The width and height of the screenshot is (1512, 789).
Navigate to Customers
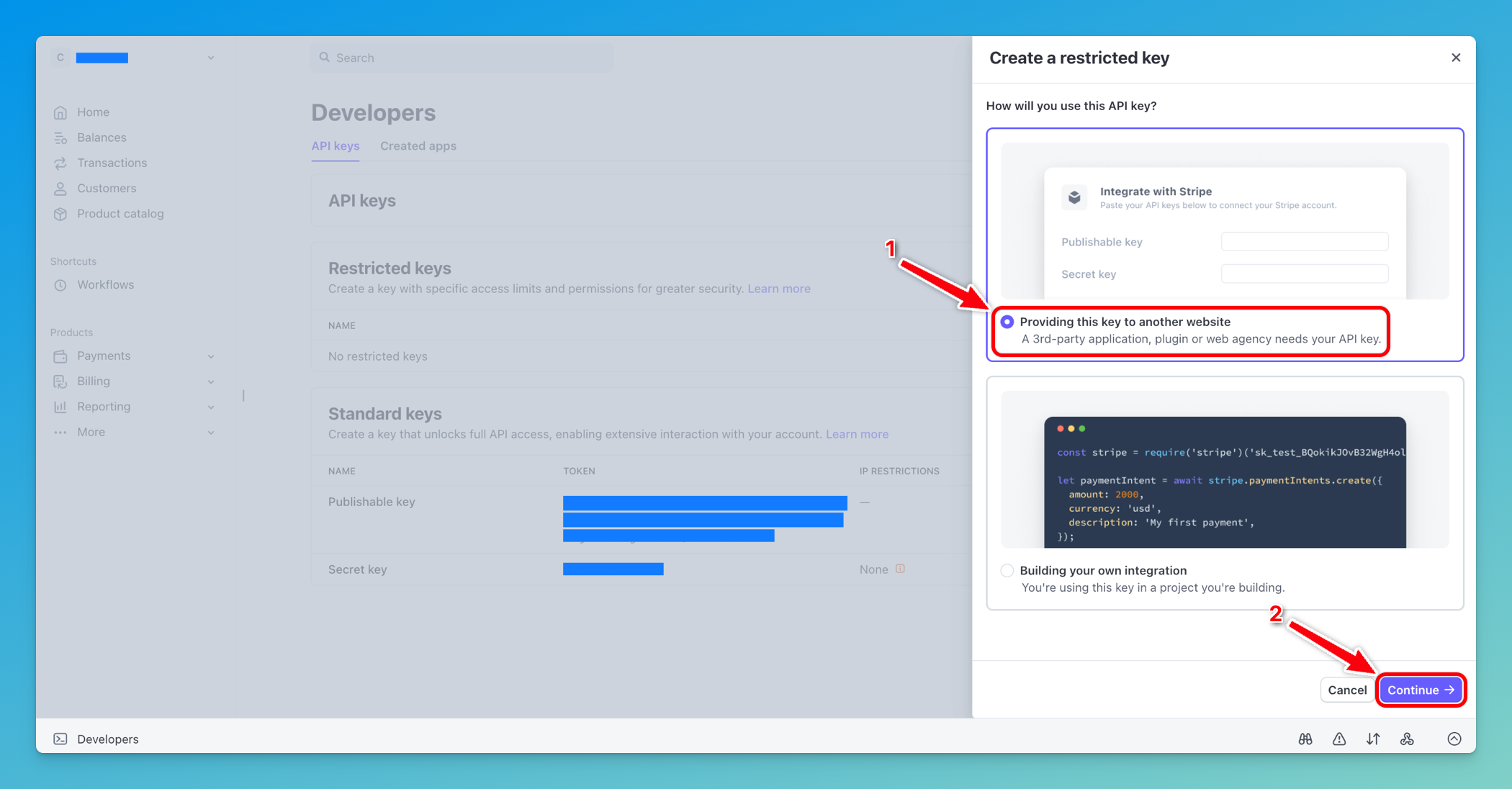(x=107, y=188)
